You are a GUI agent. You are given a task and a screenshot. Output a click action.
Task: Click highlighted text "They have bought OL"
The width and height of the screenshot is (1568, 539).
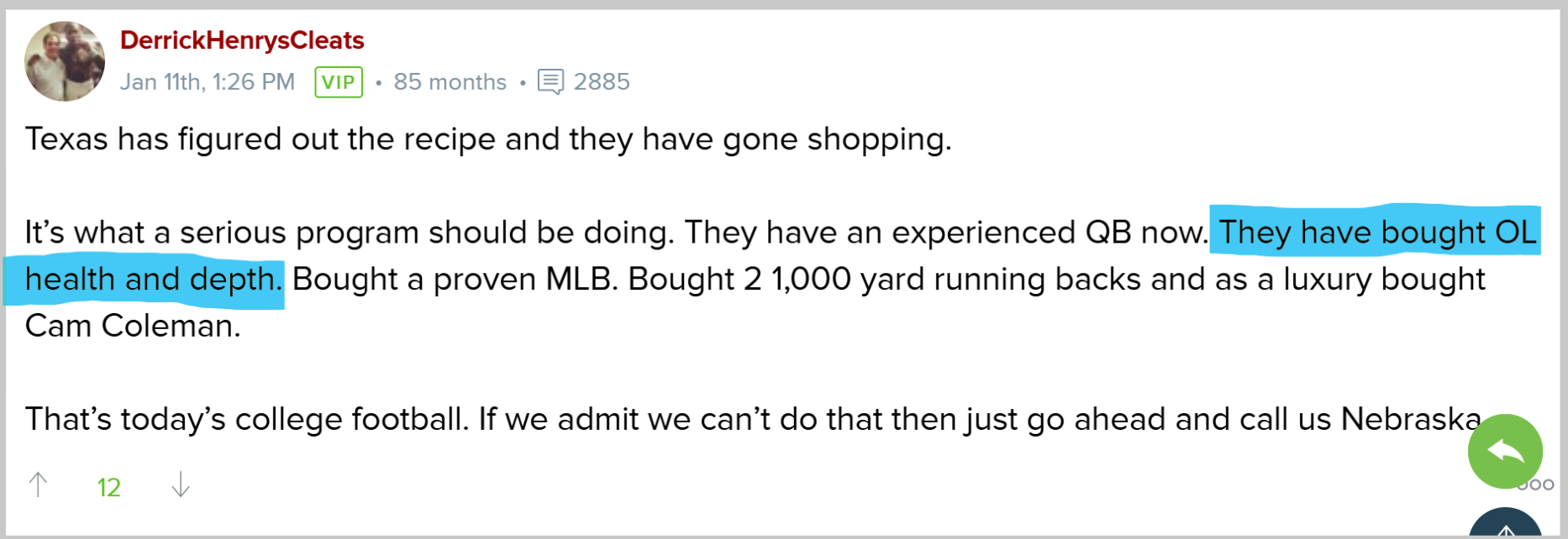(x=1376, y=232)
